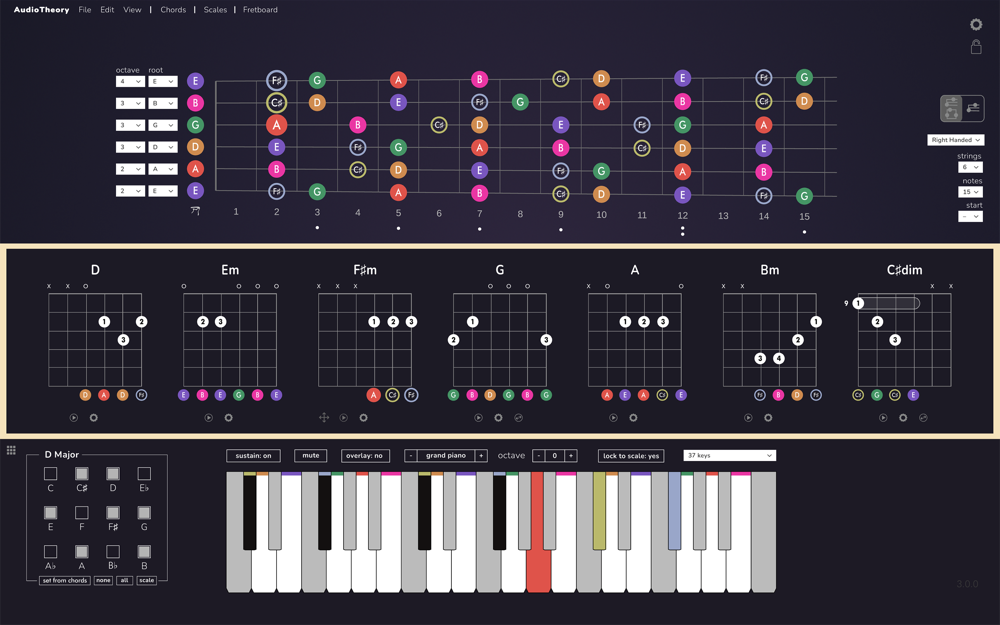1000x625 pixels.
Task: Click the circle icon under the D chord
Action: tap(94, 418)
